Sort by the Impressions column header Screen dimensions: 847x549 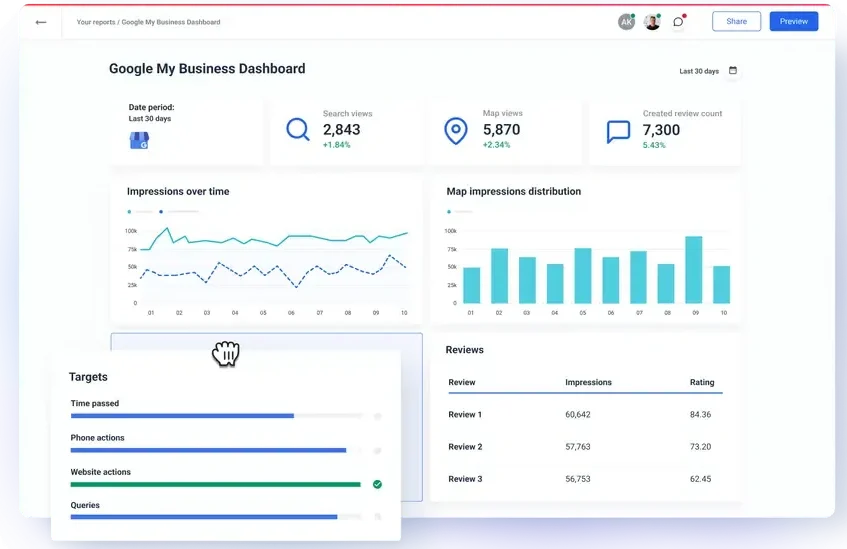588,382
